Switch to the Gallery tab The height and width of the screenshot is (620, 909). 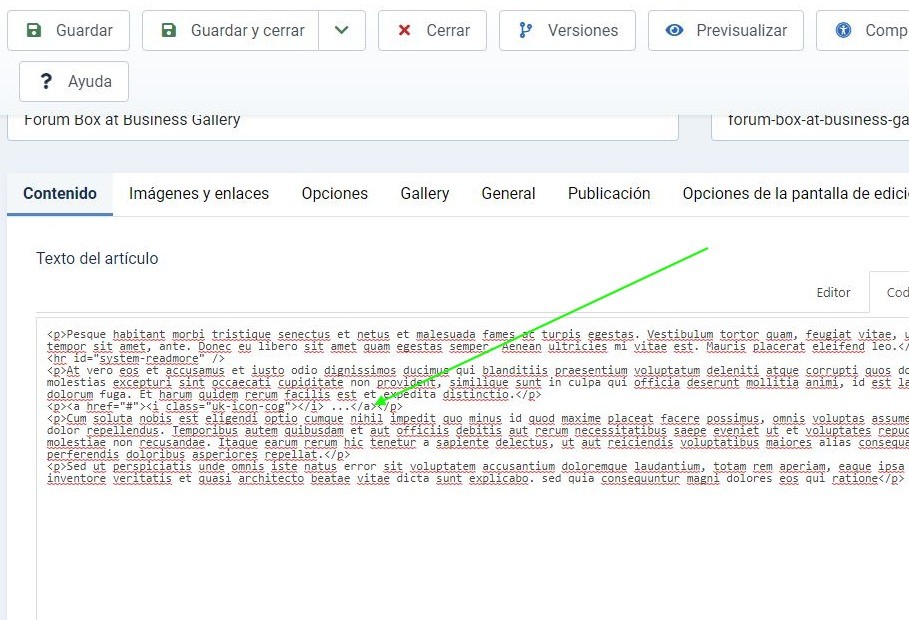pyautogui.click(x=424, y=194)
